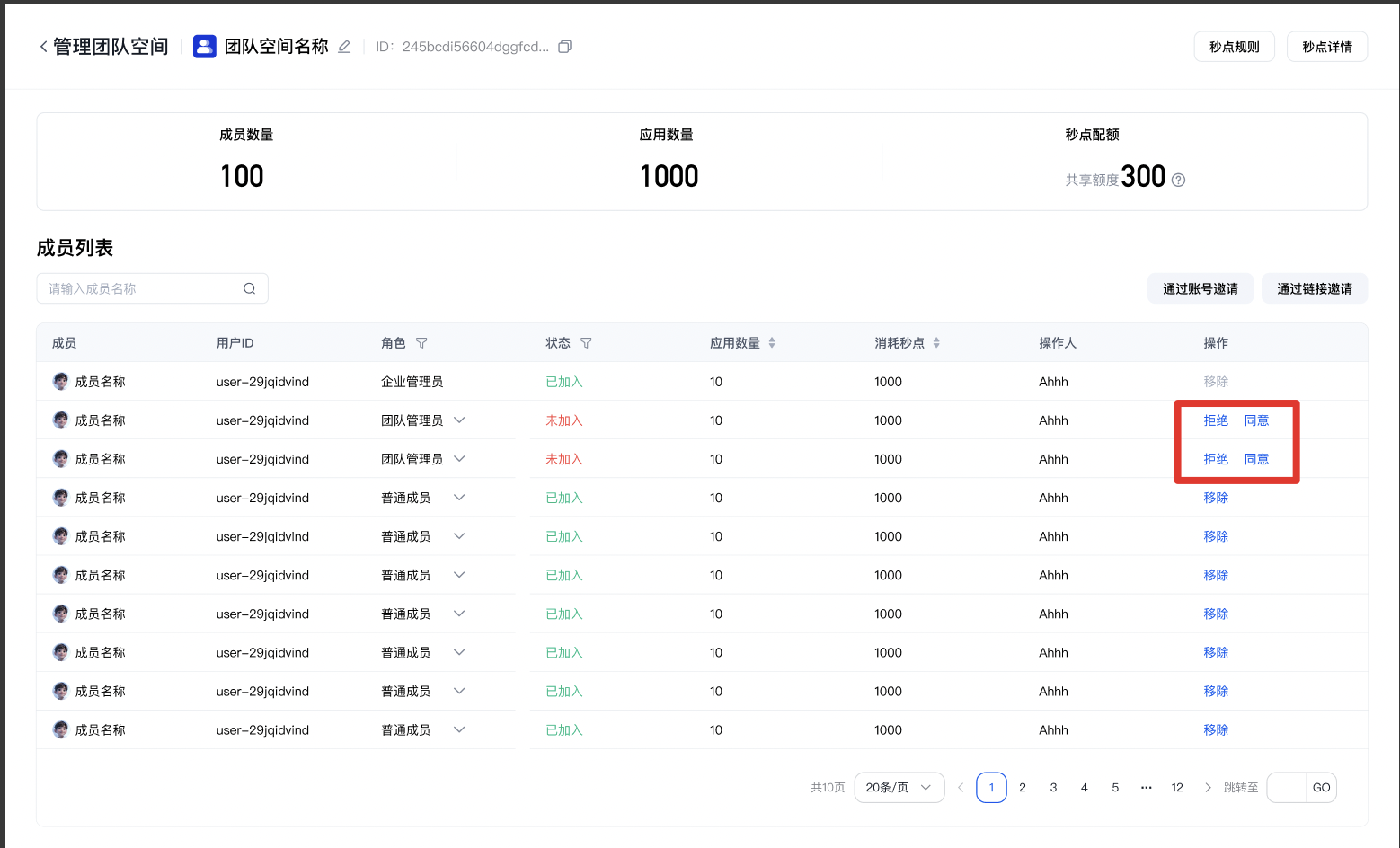Click the 秒点规则 button
This screenshot has height=848, width=1400.
click(1234, 47)
